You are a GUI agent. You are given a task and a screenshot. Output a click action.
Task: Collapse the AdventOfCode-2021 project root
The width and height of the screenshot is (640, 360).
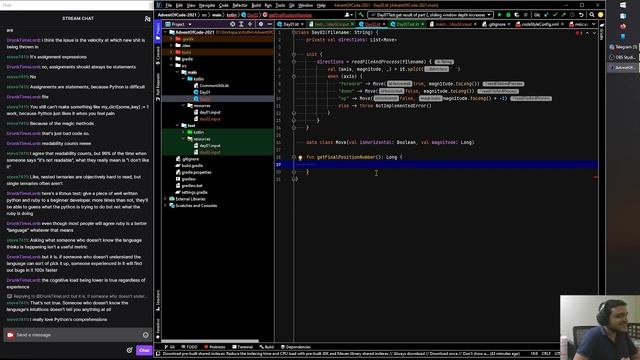tap(166, 32)
